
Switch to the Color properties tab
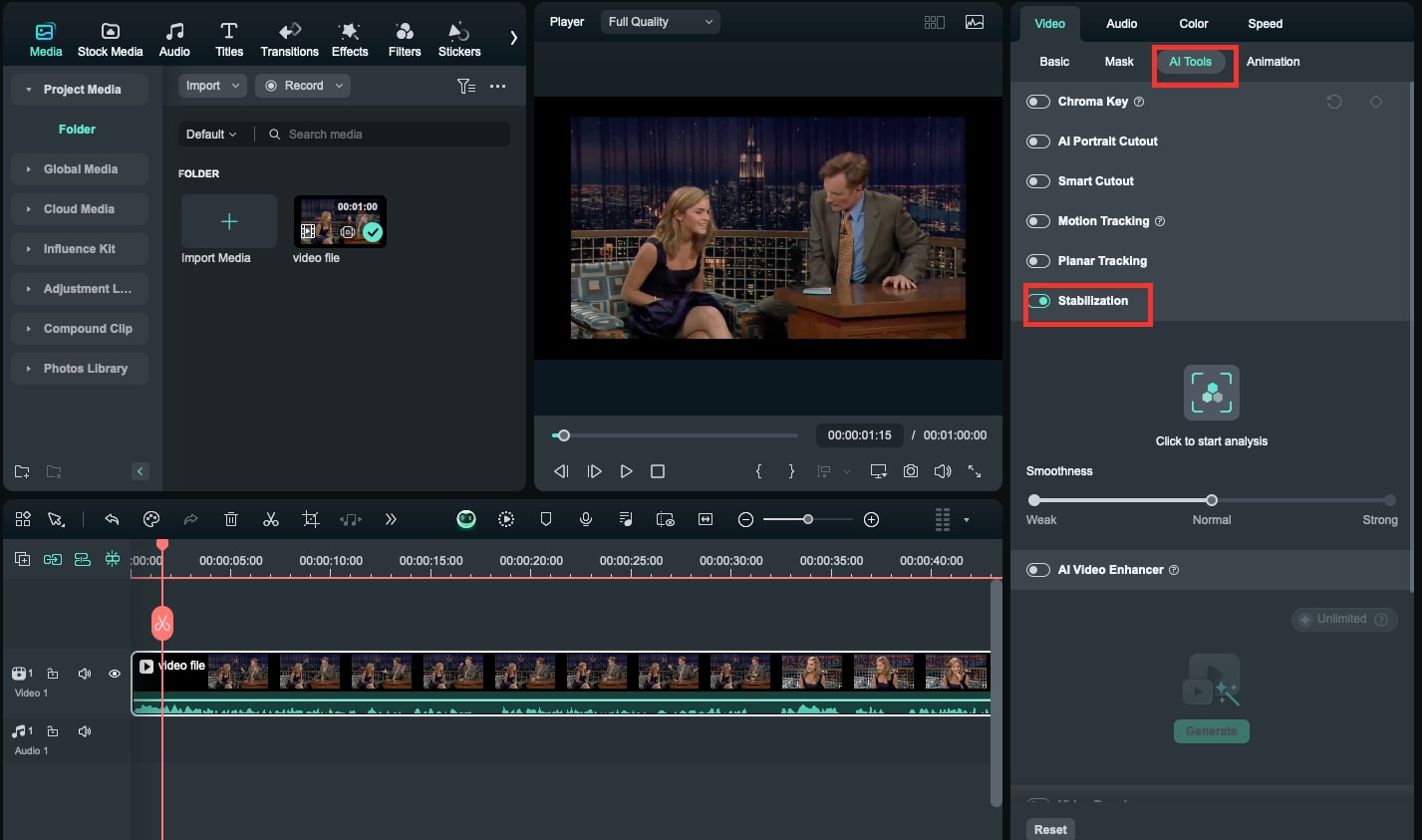pyautogui.click(x=1194, y=23)
